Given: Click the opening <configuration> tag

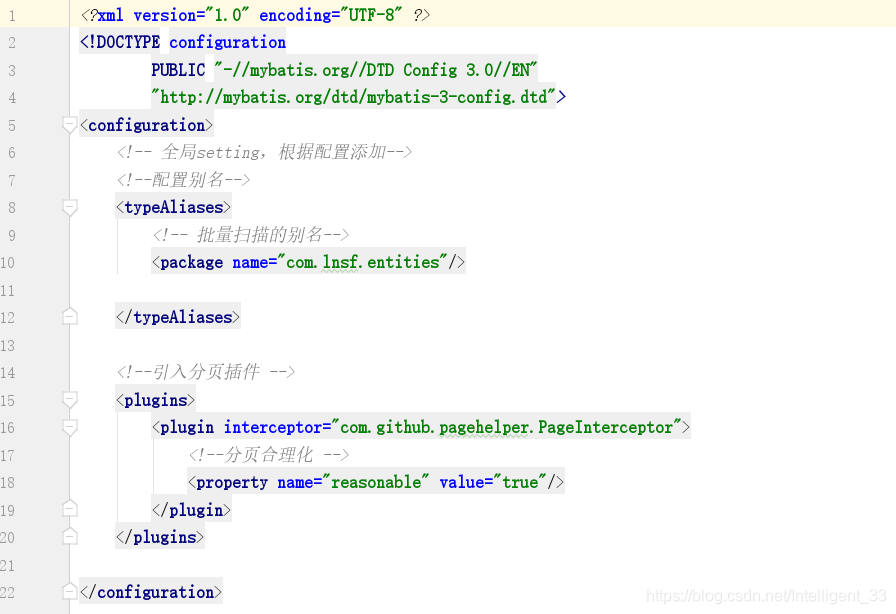Looking at the screenshot, I should coord(146,125).
